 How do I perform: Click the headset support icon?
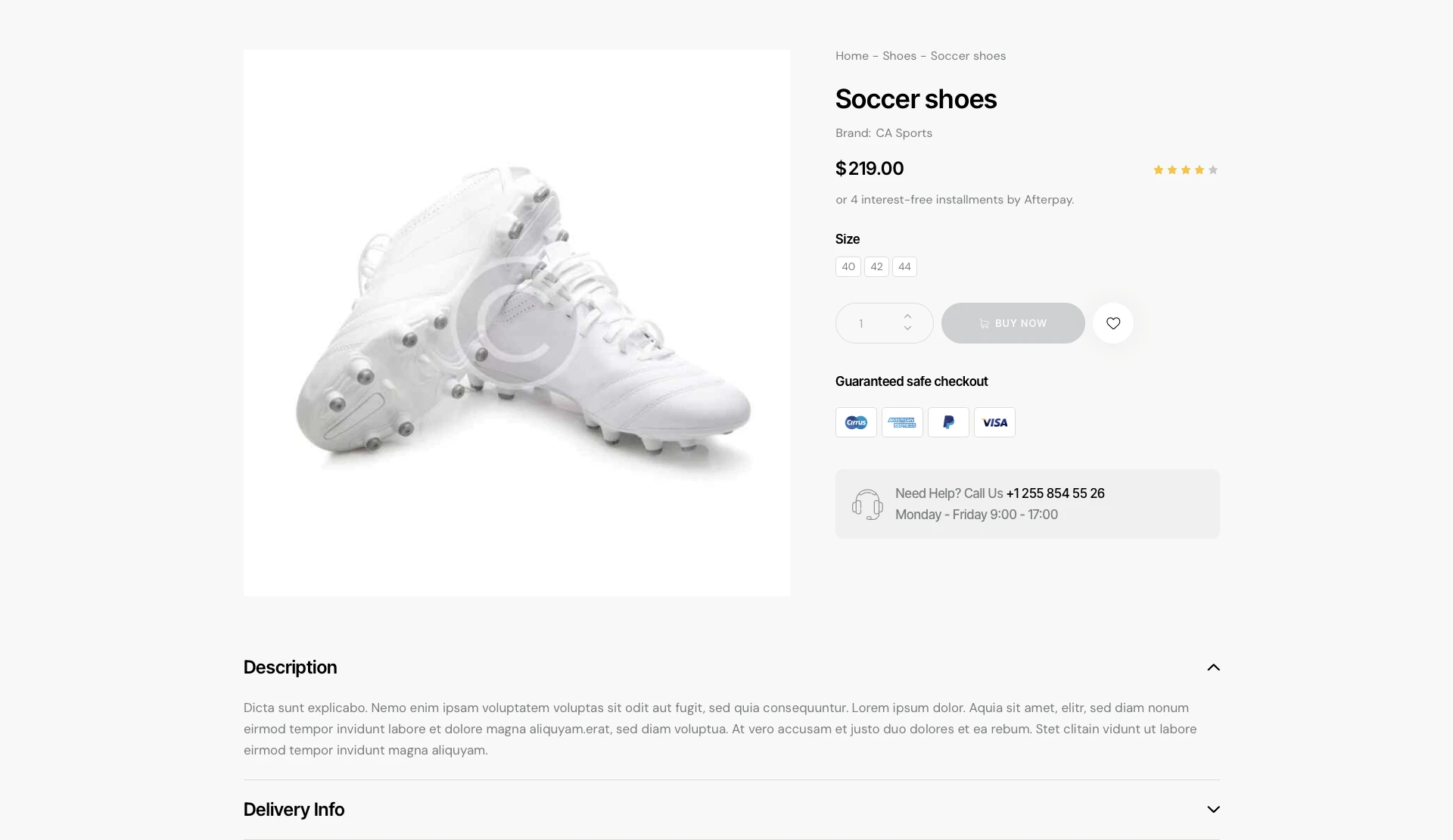(867, 504)
